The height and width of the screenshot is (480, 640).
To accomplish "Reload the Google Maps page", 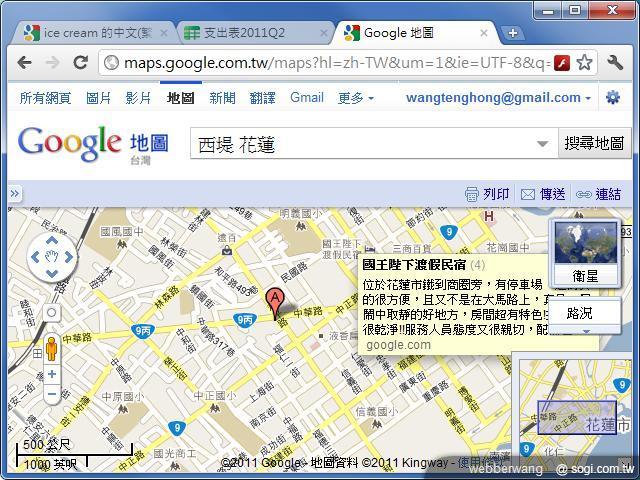I will pyautogui.click(x=80, y=62).
